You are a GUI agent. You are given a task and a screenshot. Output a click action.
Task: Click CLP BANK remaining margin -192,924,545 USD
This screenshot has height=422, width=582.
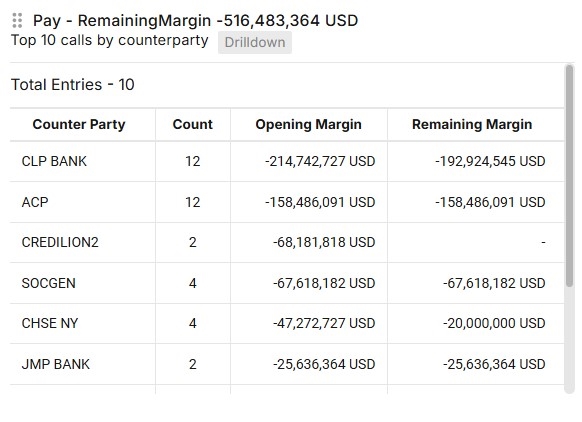click(x=490, y=161)
